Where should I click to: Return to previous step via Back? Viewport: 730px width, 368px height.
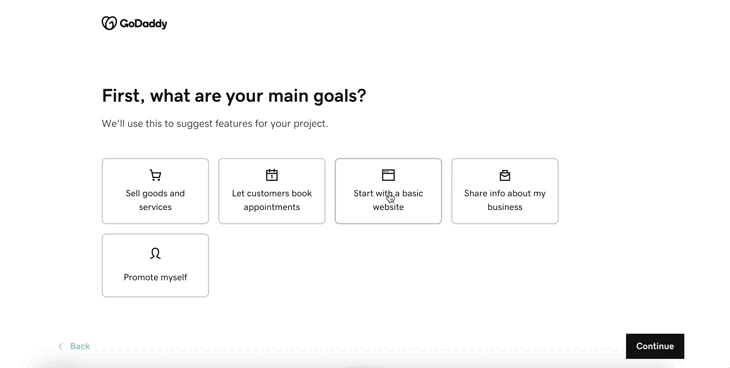coord(74,346)
